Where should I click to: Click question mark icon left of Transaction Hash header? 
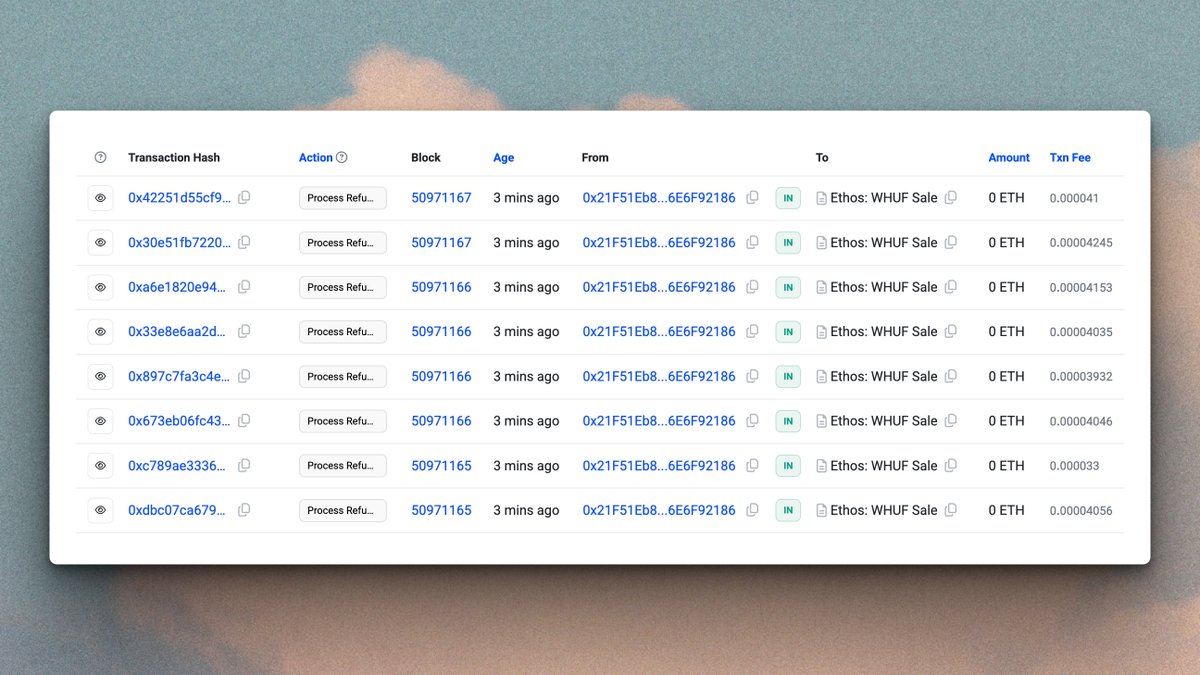pyautogui.click(x=100, y=157)
